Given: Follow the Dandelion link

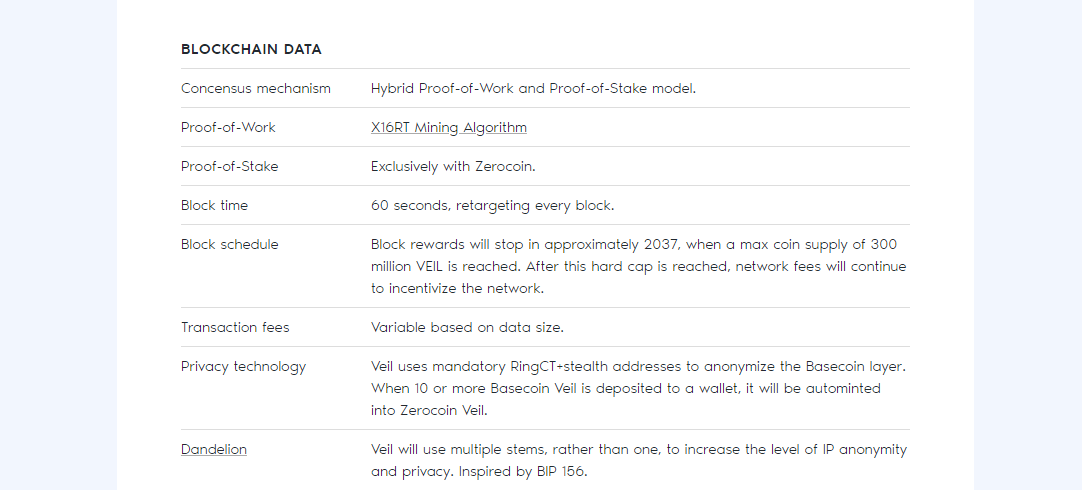Looking at the screenshot, I should 213,450.
